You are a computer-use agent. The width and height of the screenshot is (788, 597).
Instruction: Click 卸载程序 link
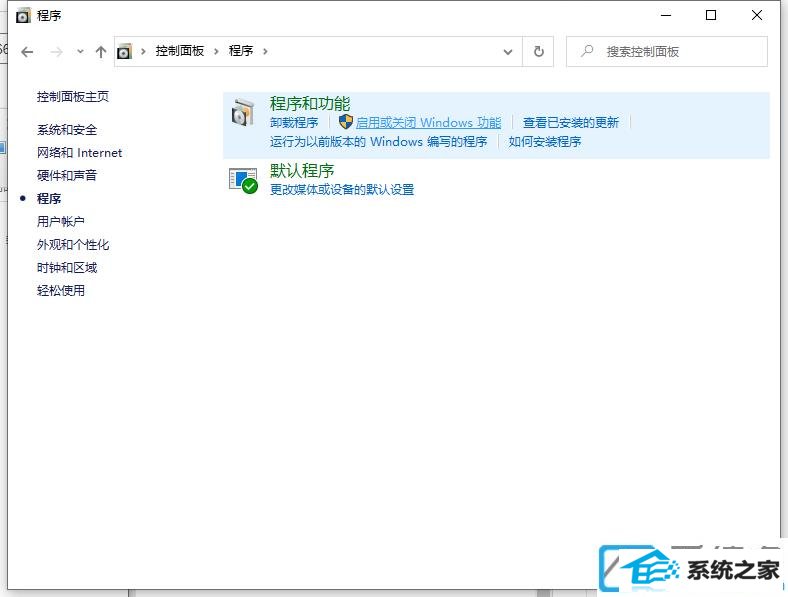click(x=294, y=123)
